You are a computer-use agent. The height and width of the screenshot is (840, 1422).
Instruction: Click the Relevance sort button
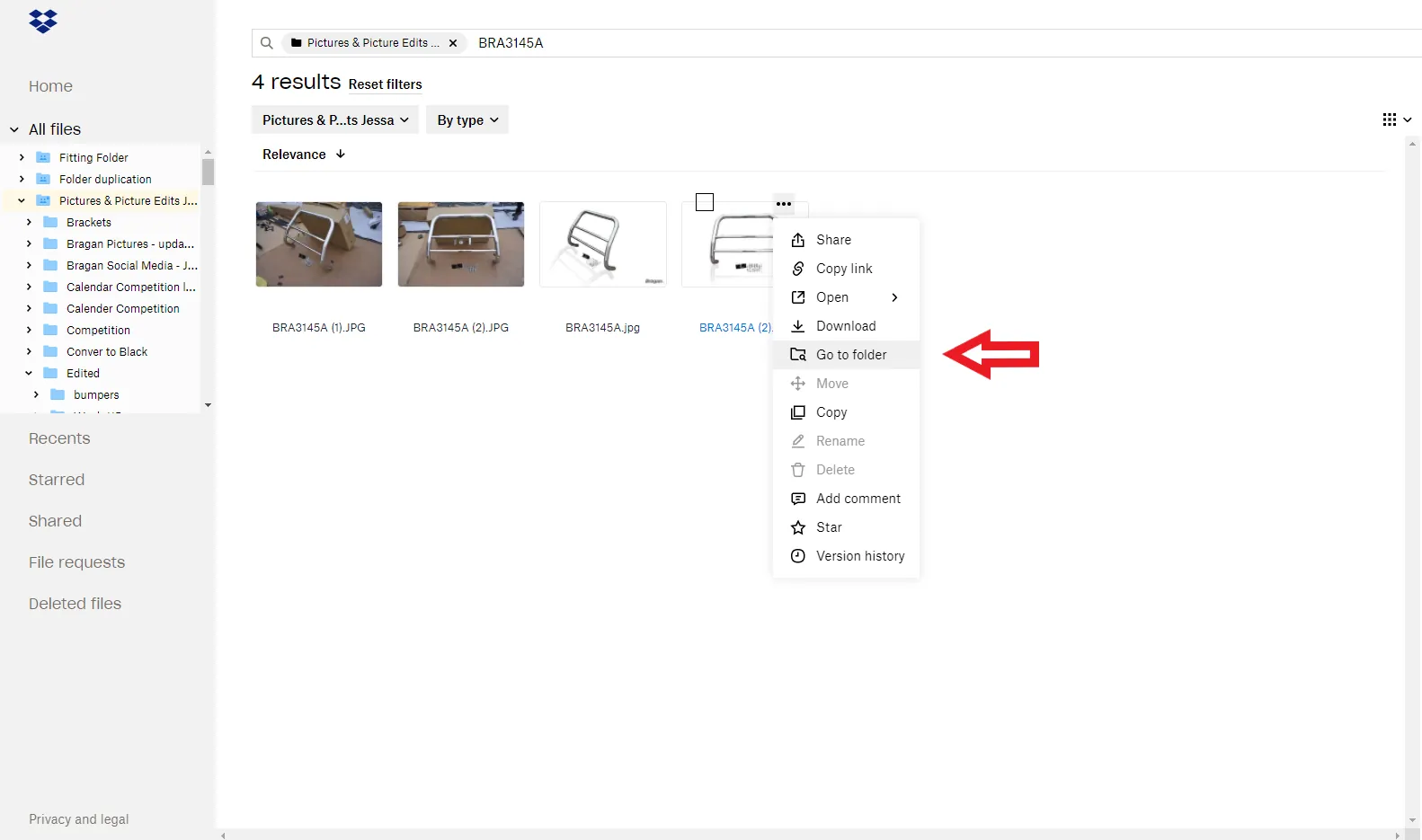coord(304,155)
